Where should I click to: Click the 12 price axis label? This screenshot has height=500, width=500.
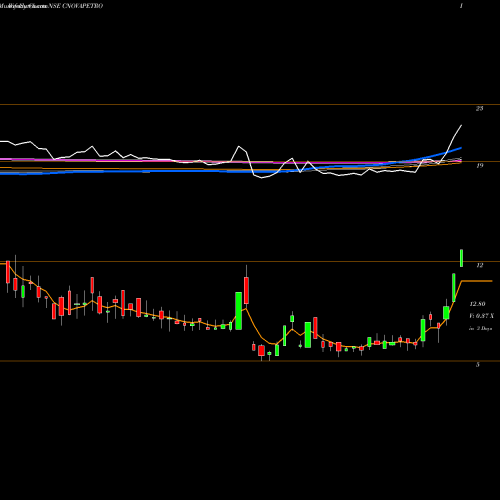coord(479,265)
